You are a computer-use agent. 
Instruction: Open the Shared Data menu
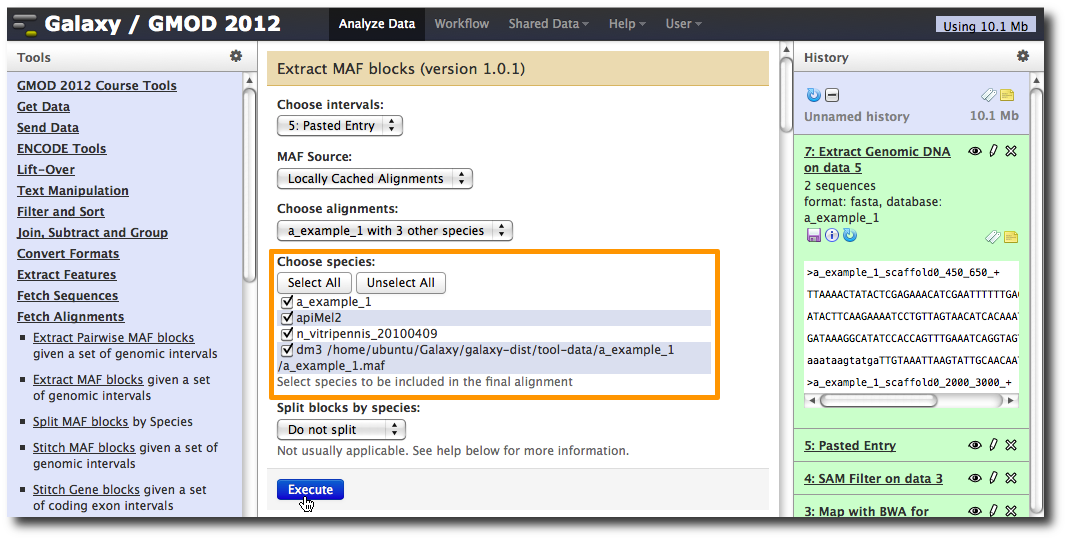tap(548, 24)
